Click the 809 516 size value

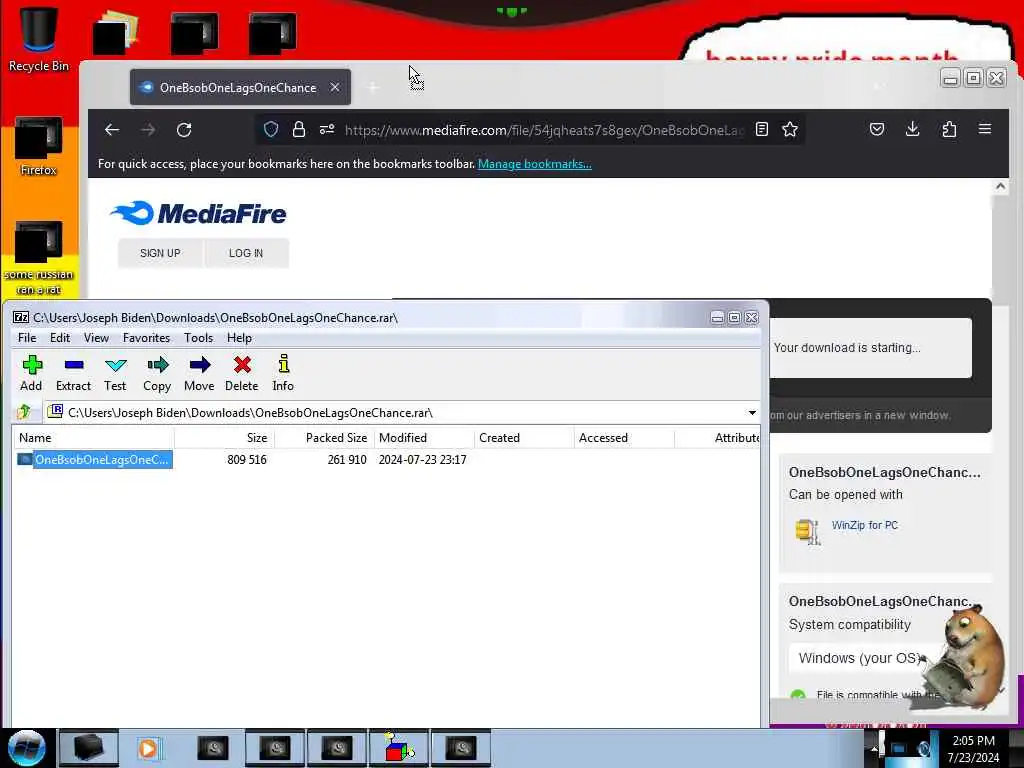click(247, 460)
